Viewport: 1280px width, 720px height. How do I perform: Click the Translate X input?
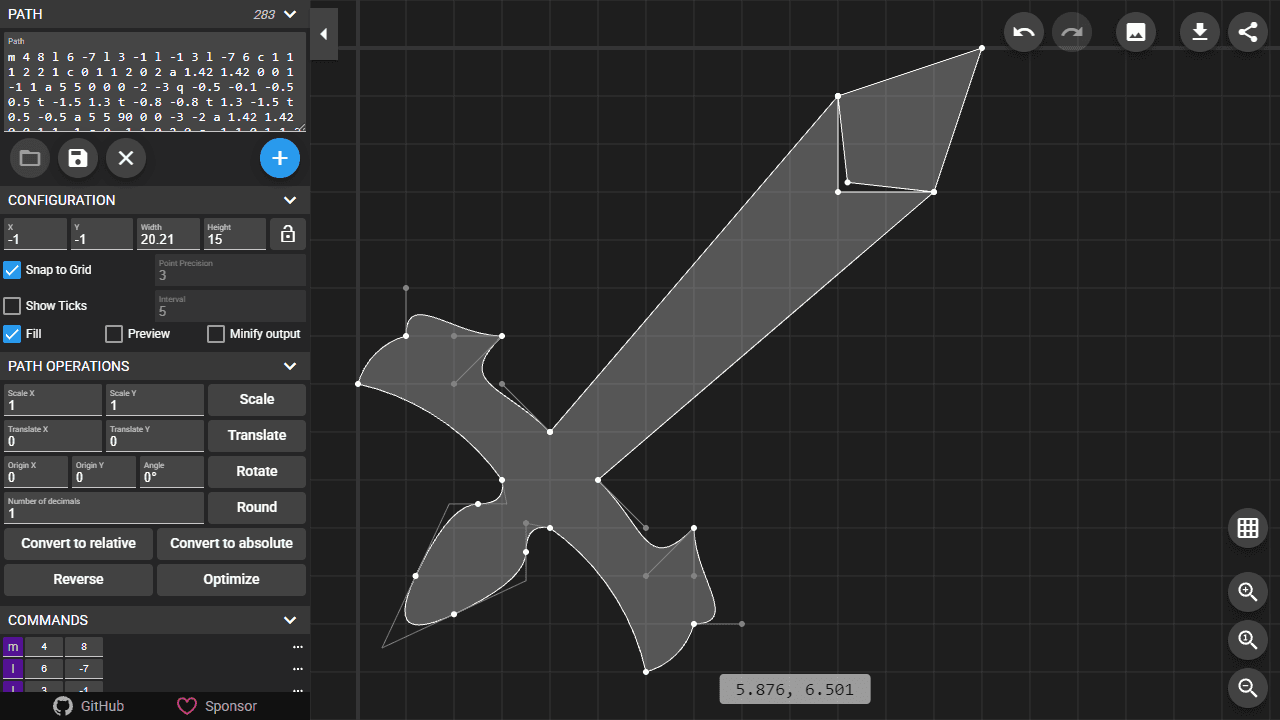53,436
